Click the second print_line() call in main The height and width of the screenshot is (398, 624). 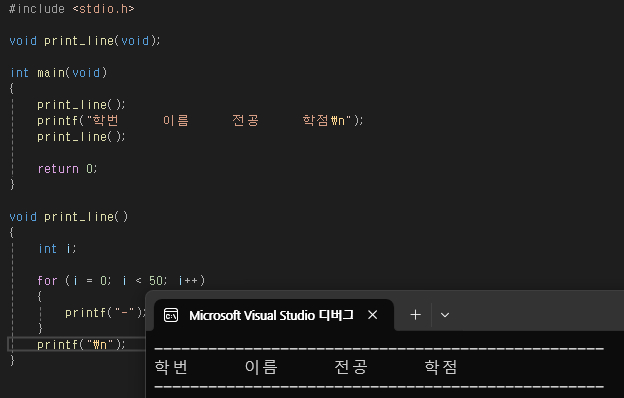coord(81,137)
